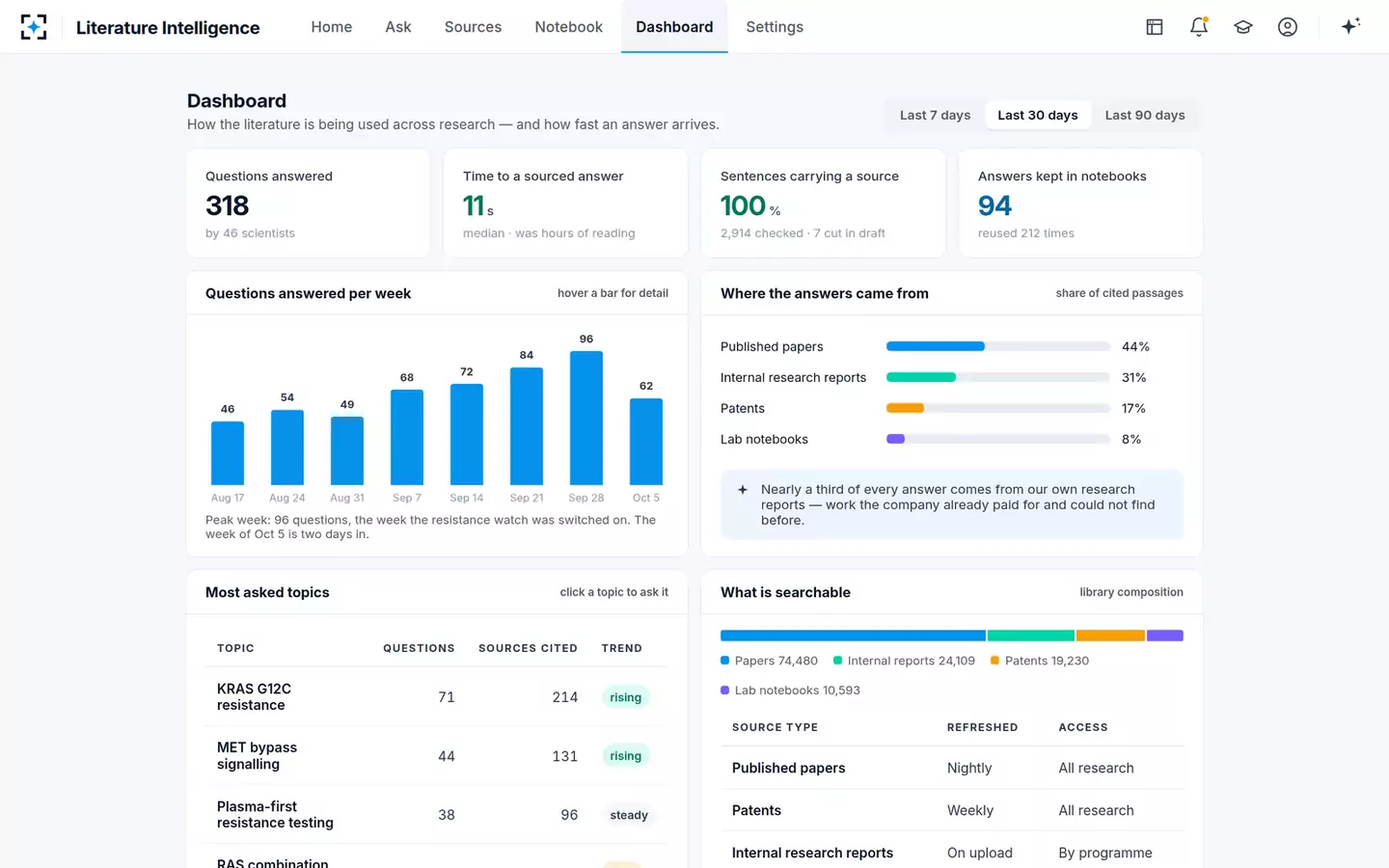
Task: Click the Lab notebooks 8% progress bar
Action: [x=998, y=439]
